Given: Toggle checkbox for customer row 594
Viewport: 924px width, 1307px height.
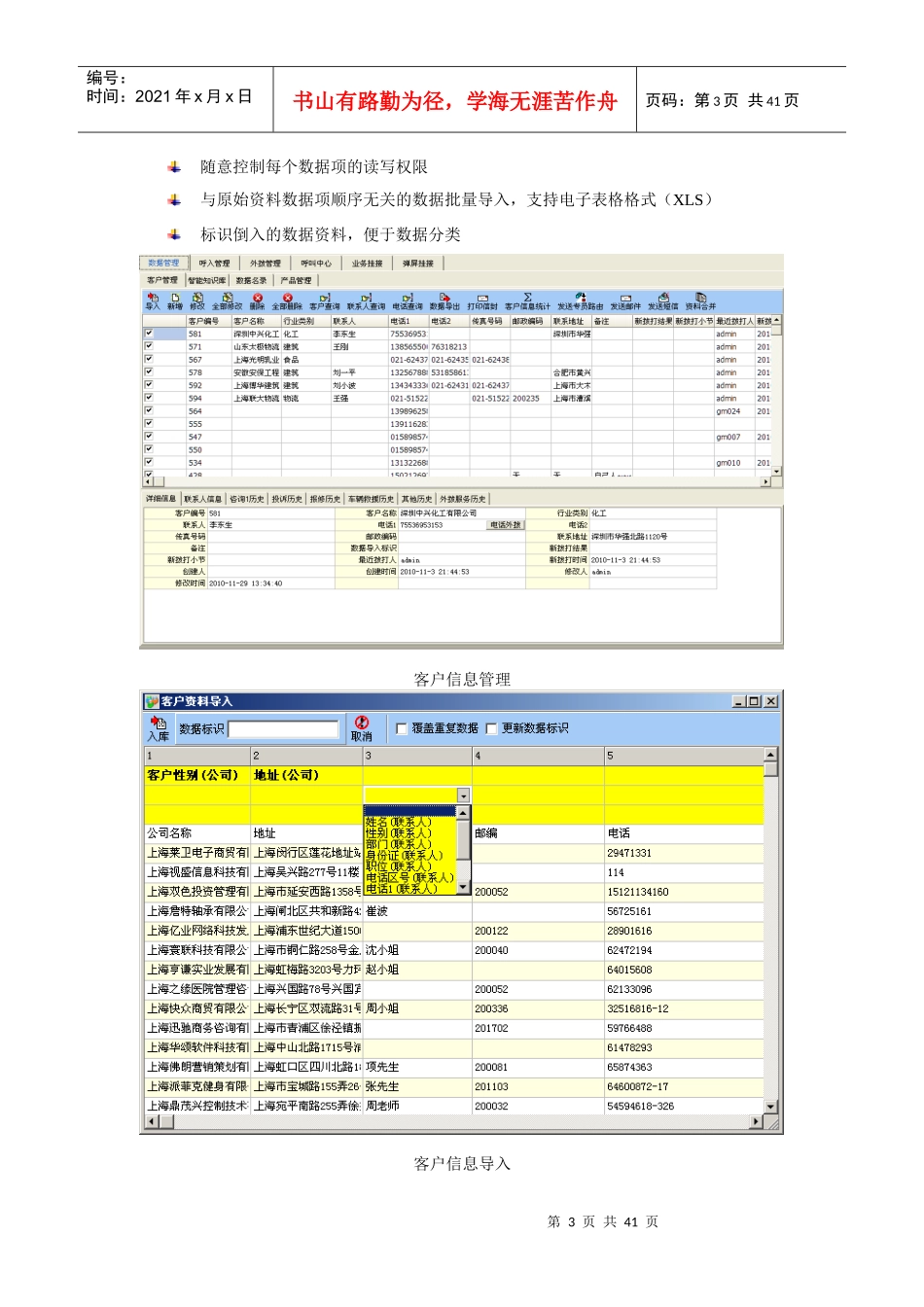Looking at the screenshot, I should [149, 397].
